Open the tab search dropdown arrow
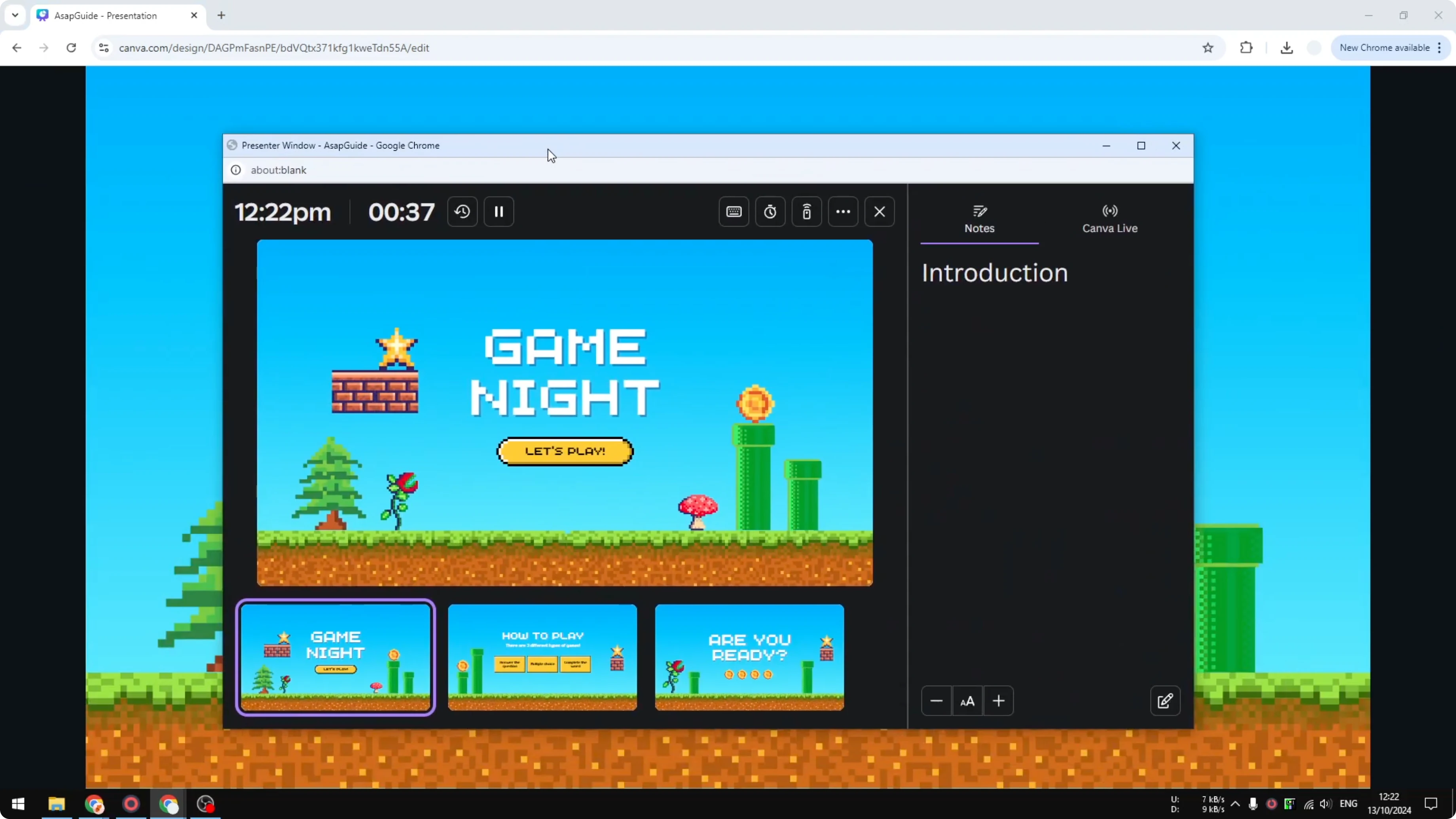Image resolution: width=1456 pixels, height=819 pixels. pyautogui.click(x=15, y=15)
